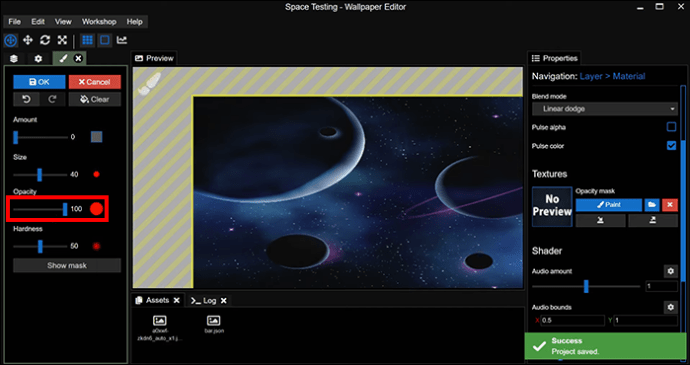Remove opacity mask with red X
The image size is (690, 365).
[670, 205]
